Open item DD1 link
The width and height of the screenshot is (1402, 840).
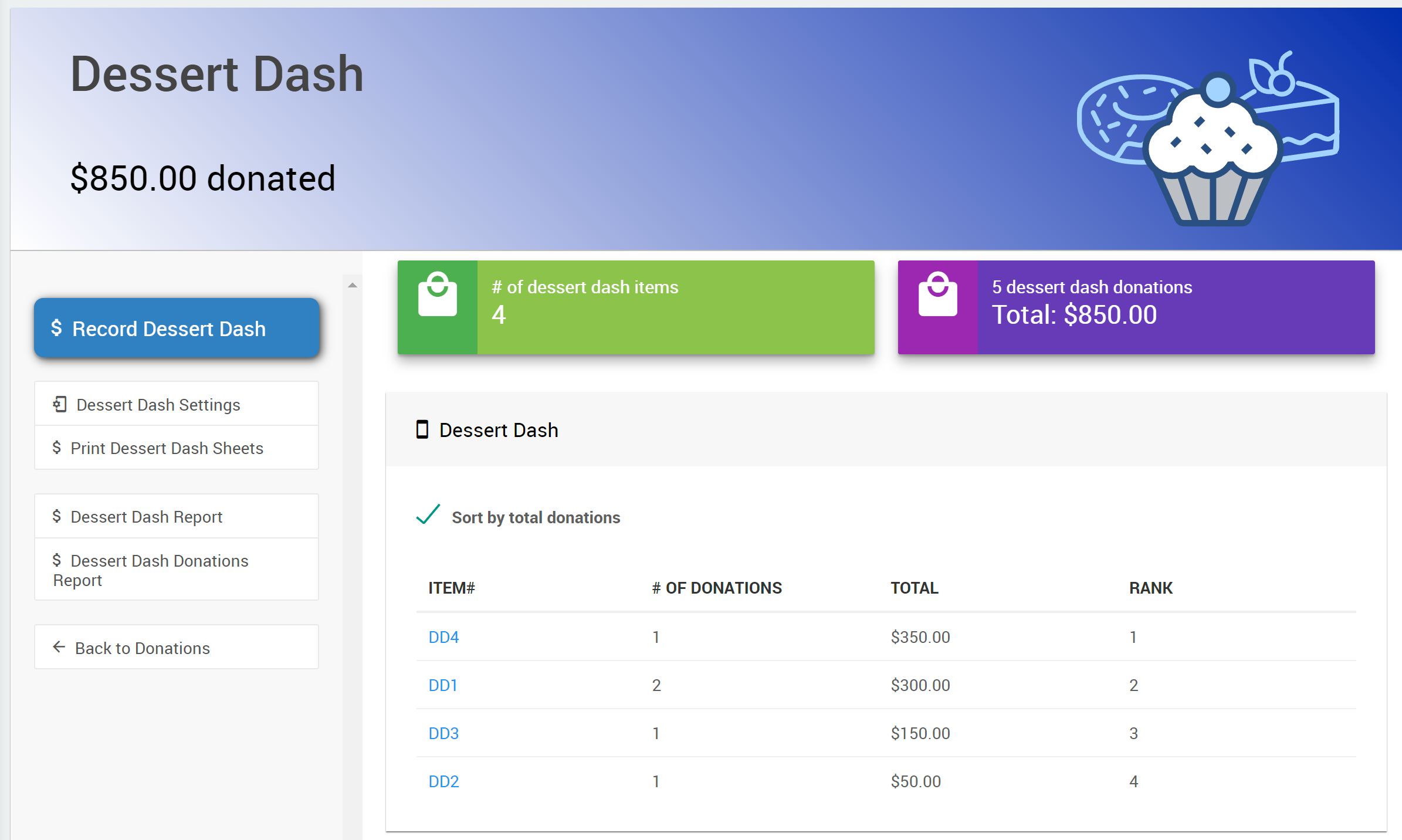[443, 685]
